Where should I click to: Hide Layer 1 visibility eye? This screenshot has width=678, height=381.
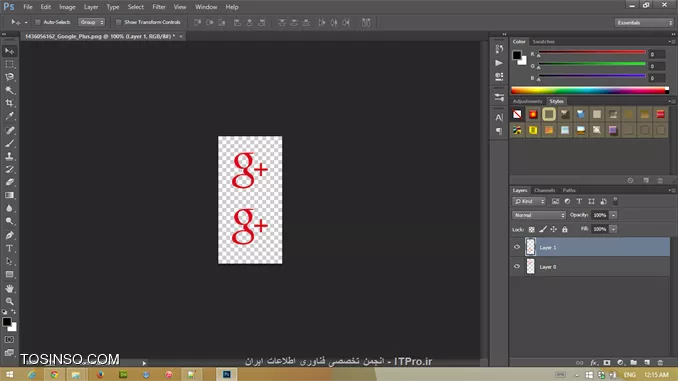tap(517, 247)
